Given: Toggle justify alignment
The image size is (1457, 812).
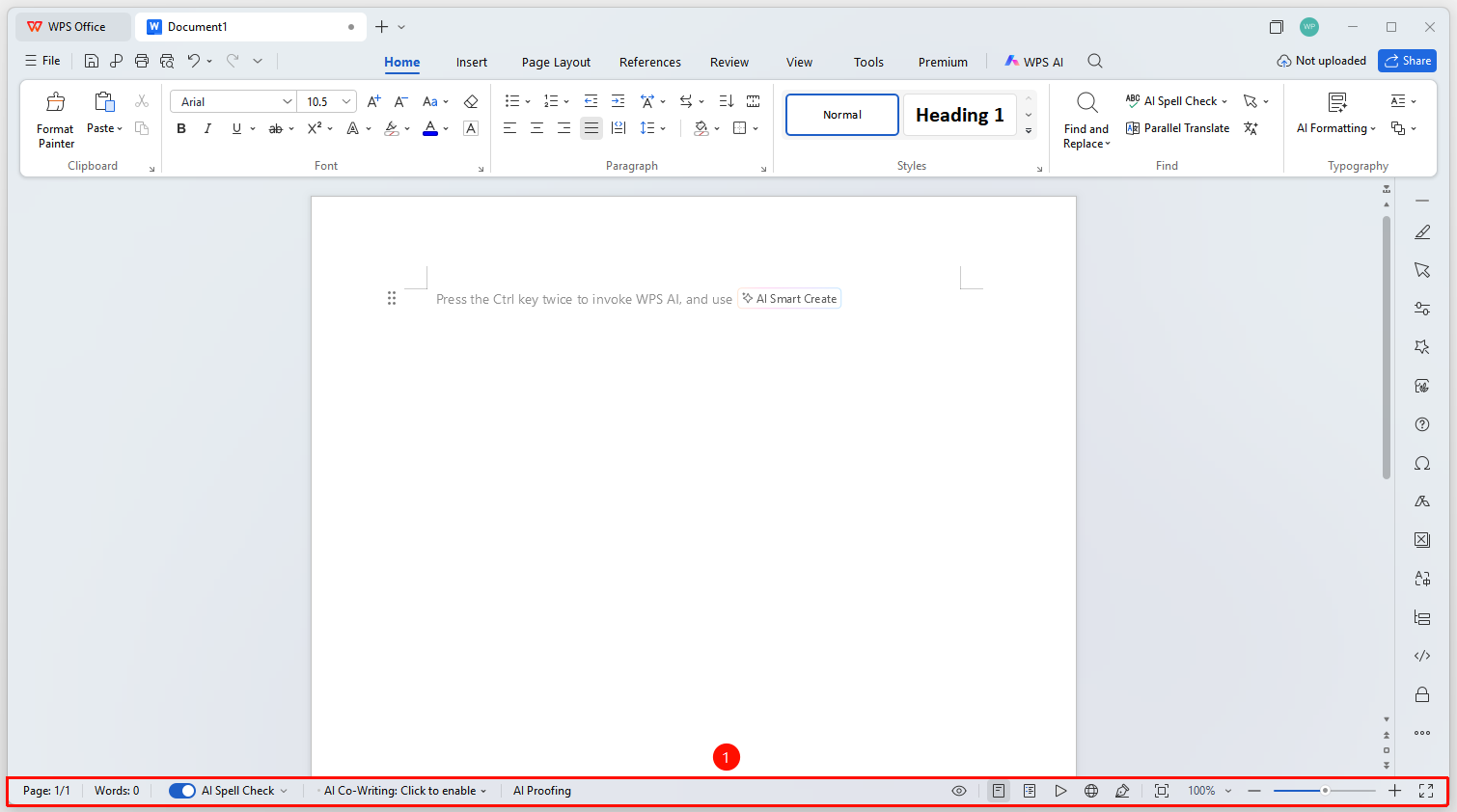Looking at the screenshot, I should click(591, 128).
